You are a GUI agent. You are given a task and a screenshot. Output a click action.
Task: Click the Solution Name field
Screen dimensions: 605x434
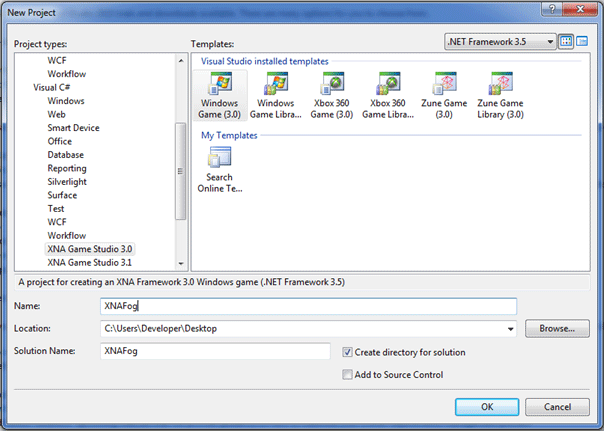[x=215, y=351]
